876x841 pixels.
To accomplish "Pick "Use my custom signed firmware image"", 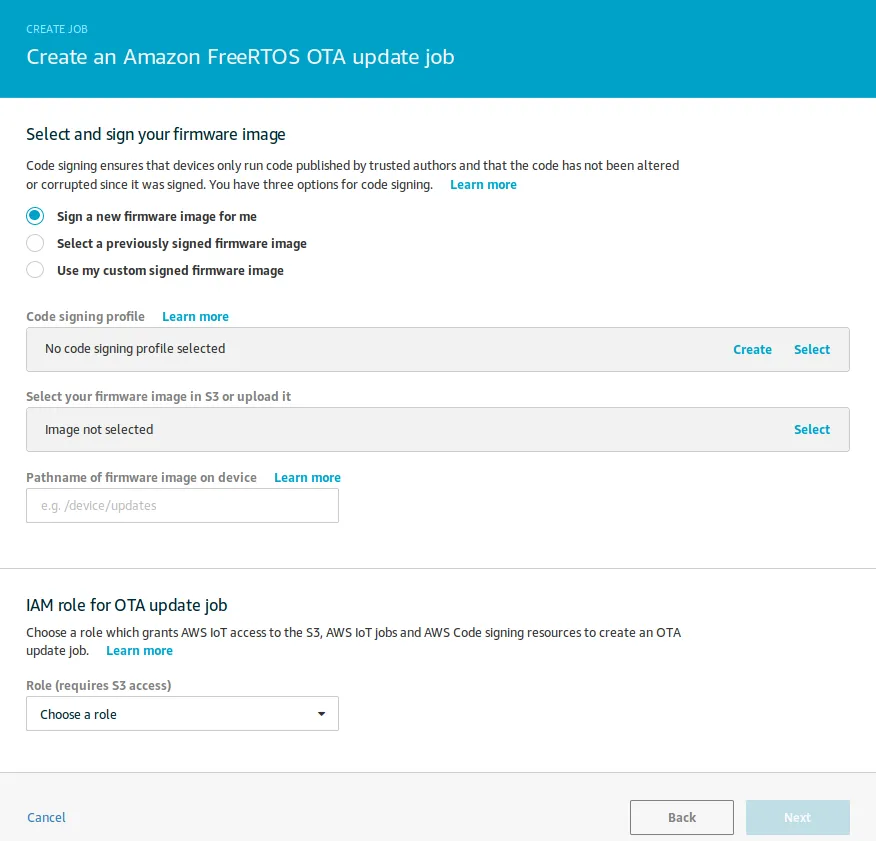I will point(35,270).
